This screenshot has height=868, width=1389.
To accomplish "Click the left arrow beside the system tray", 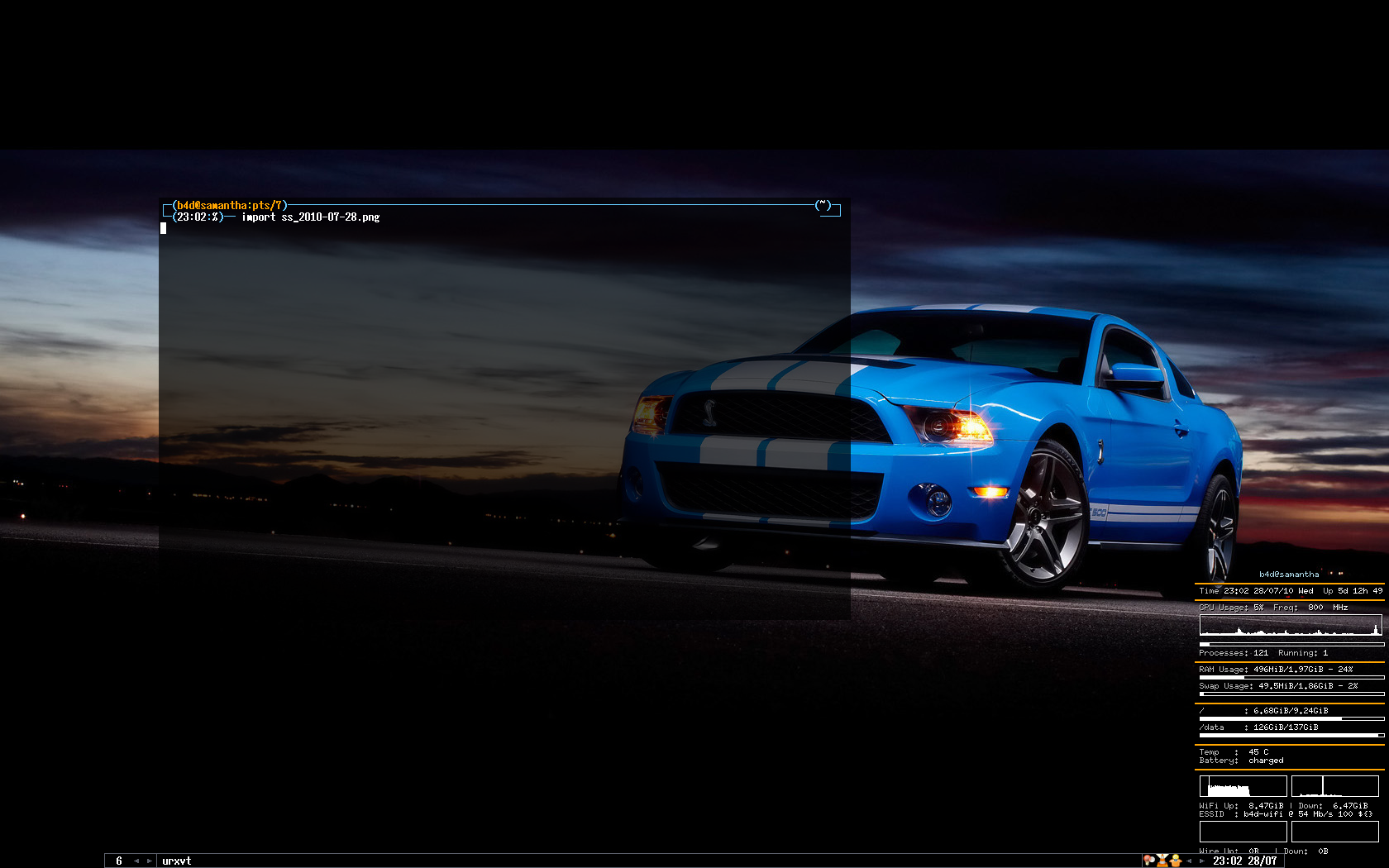I will pos(1190,861).
